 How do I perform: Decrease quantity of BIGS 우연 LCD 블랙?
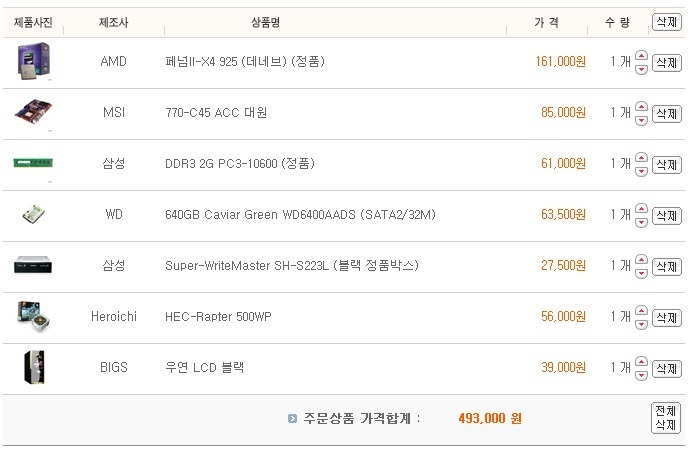pos(641,375)
